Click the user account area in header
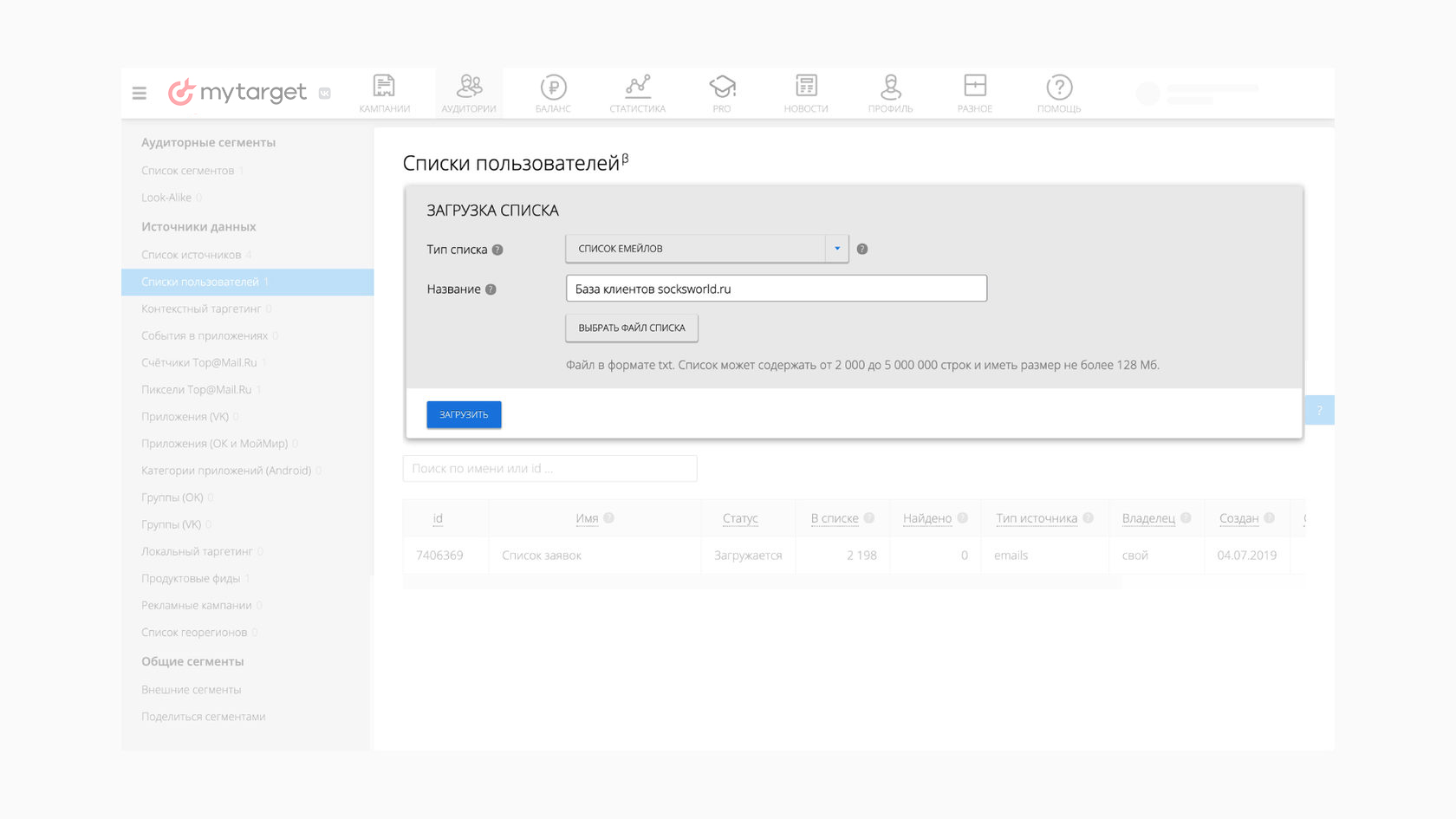This screenshot has height=819, width=1456. click(x=1198, y=94)
